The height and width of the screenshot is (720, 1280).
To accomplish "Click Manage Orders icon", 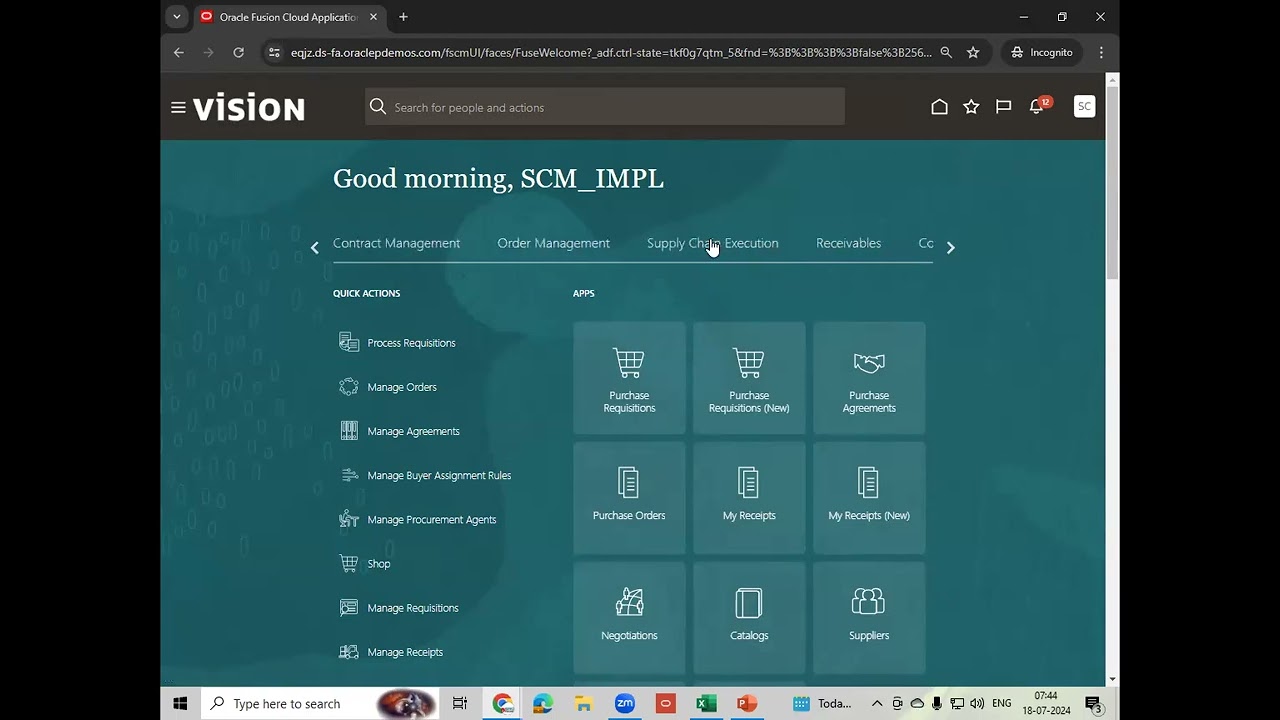I will pos(349,387).
